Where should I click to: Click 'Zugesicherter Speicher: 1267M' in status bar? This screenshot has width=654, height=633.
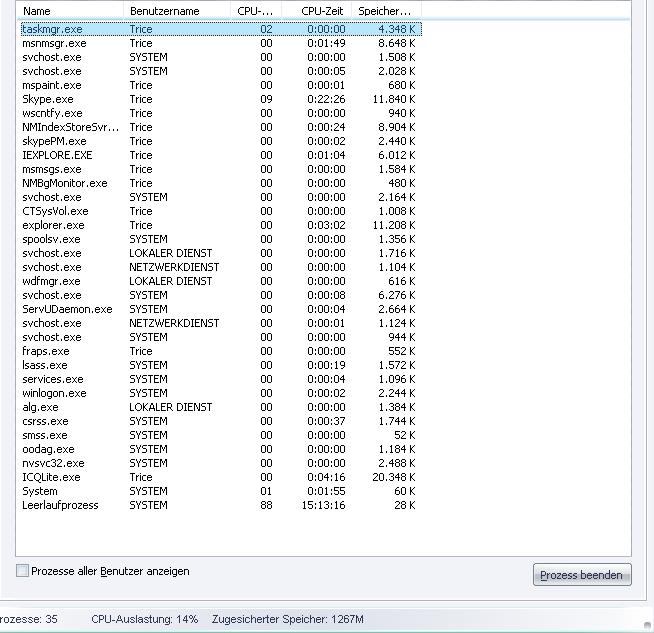(x=287, y=619)
